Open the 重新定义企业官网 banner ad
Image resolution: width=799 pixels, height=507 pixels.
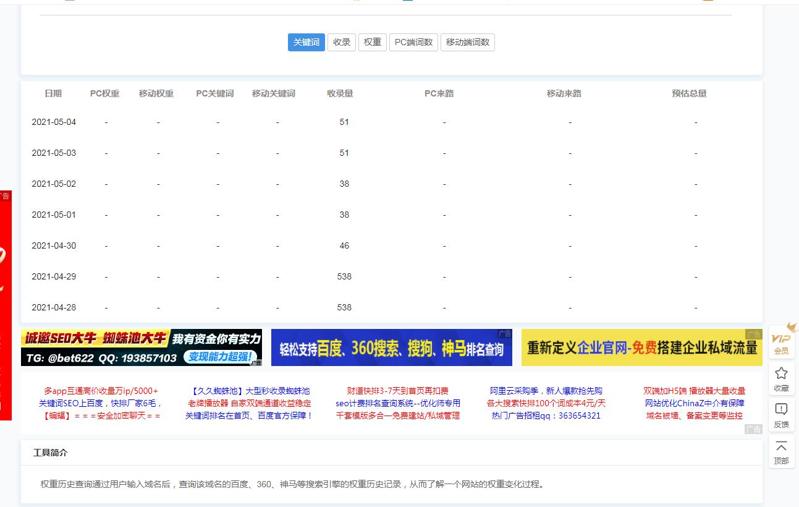(641, 348)
